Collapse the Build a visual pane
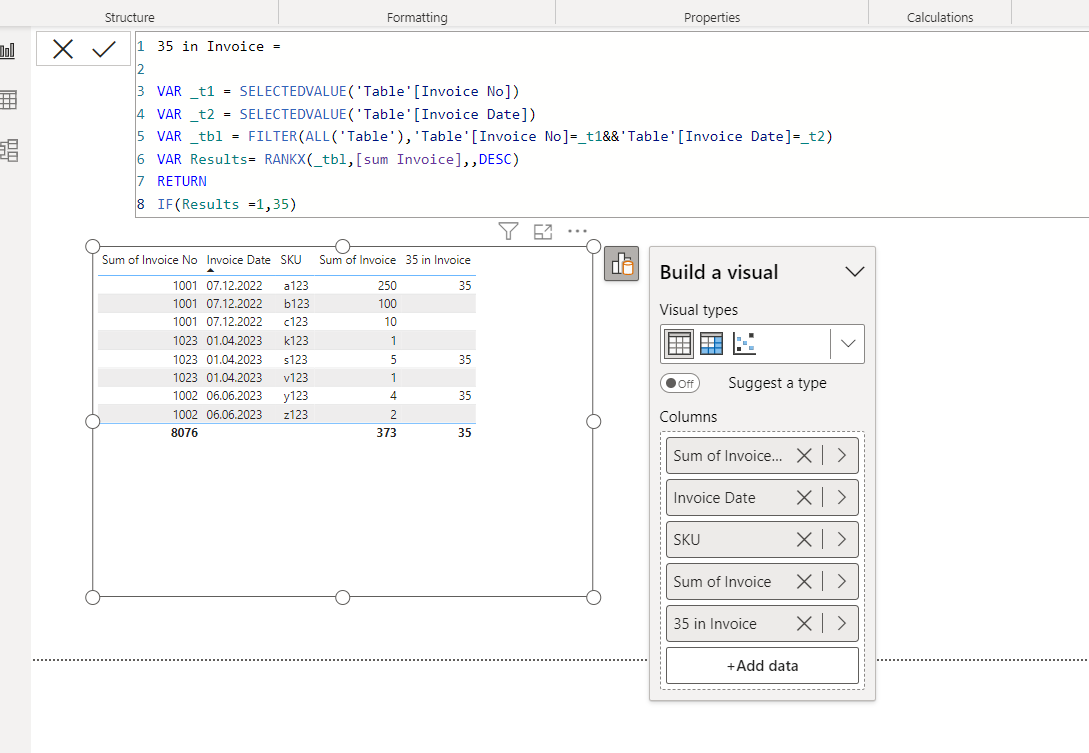Screen dimensions: 1089x753 [854, 272]
